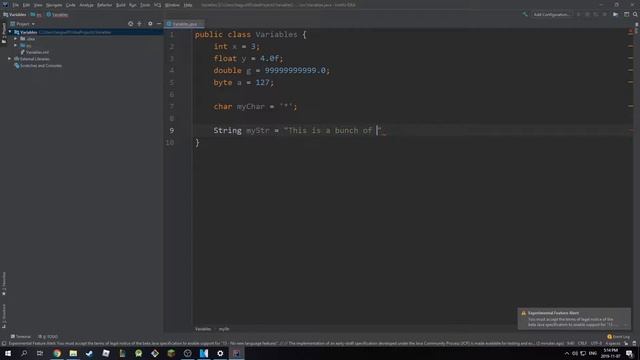Click the build project hammer icon

525,14
